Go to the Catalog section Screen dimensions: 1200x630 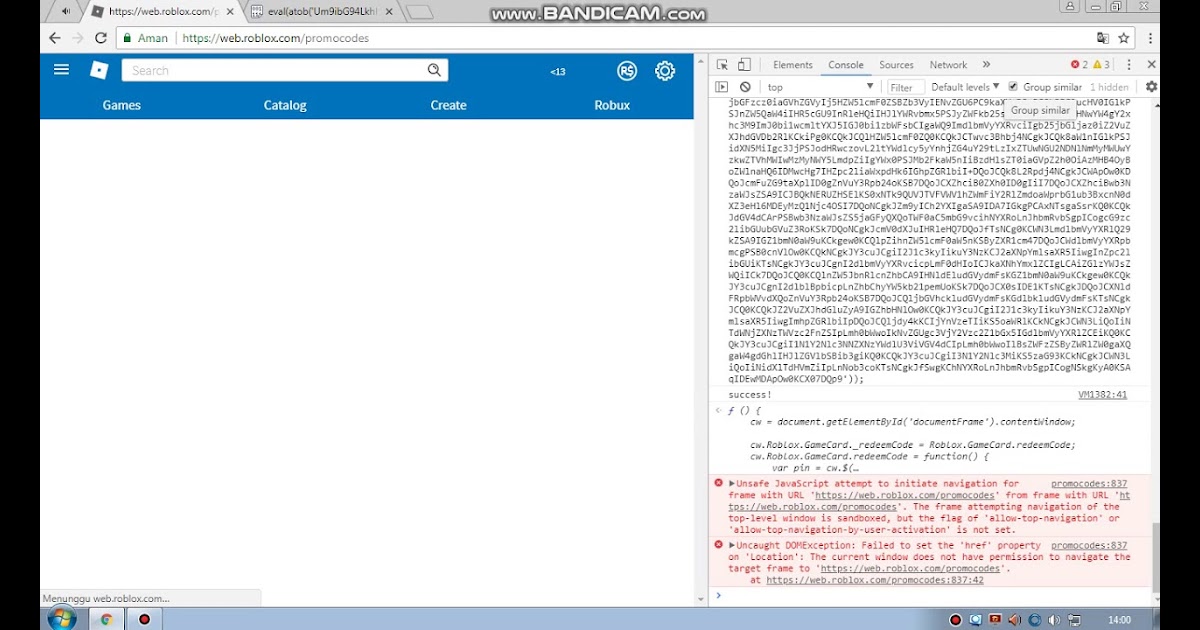(285, 105)
